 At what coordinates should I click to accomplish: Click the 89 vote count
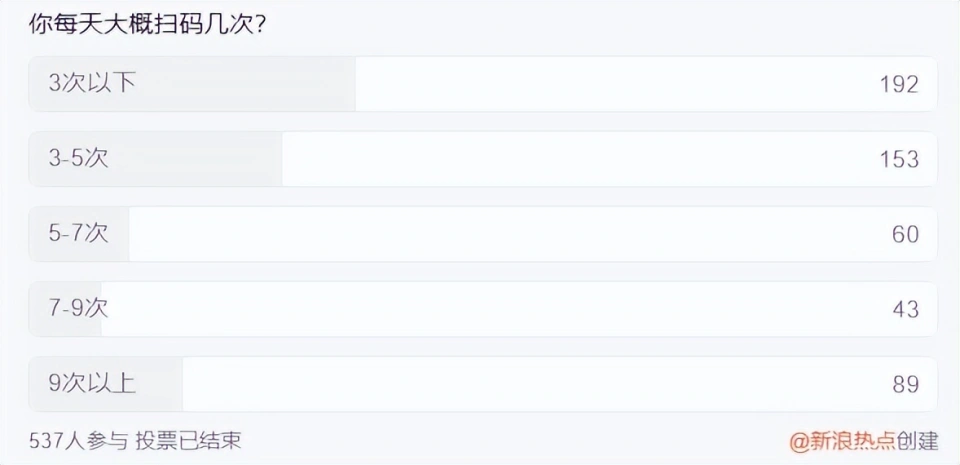pos(905,385)
